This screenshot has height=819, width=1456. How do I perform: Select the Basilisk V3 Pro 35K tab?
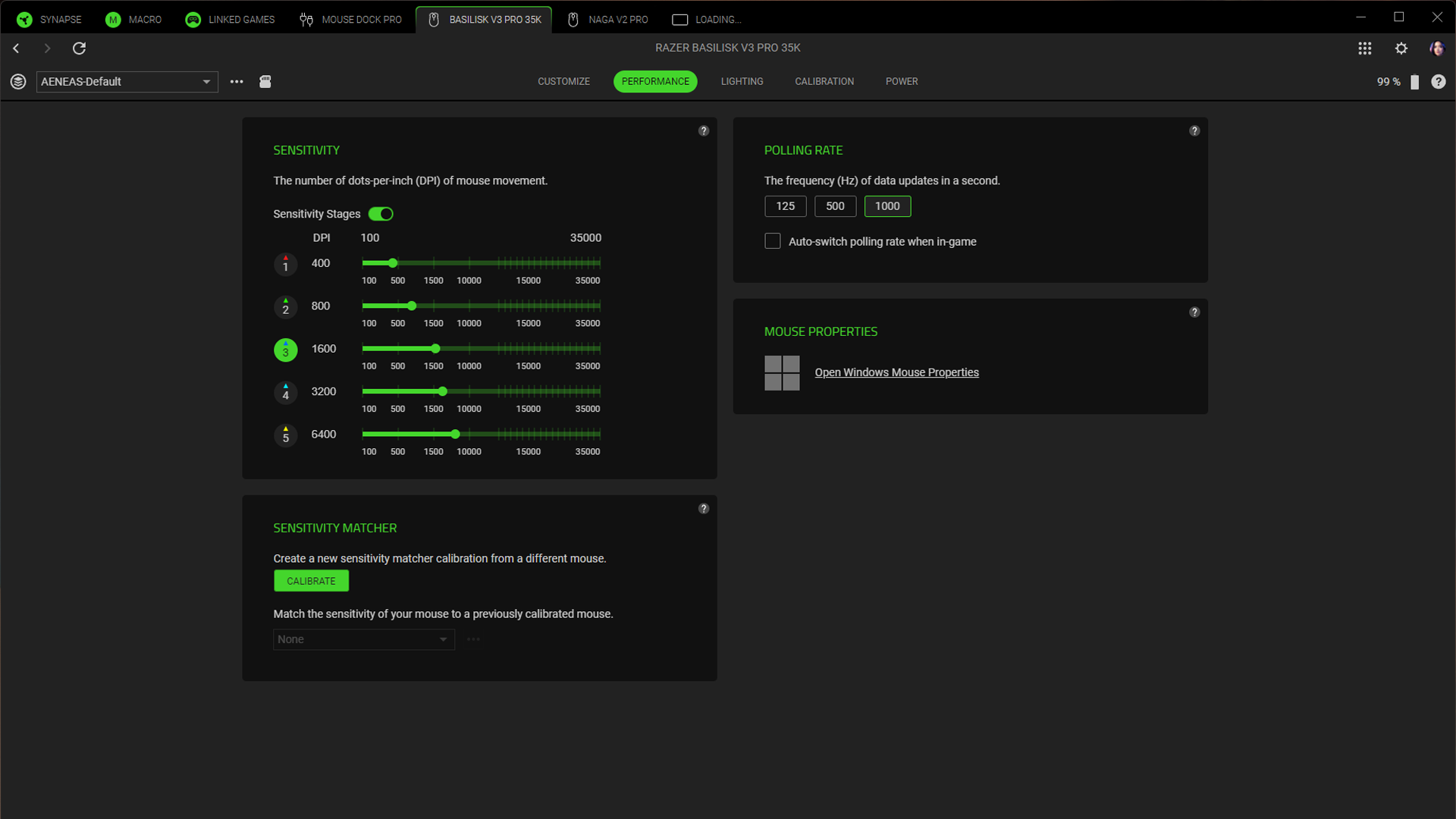coord(484,20)
